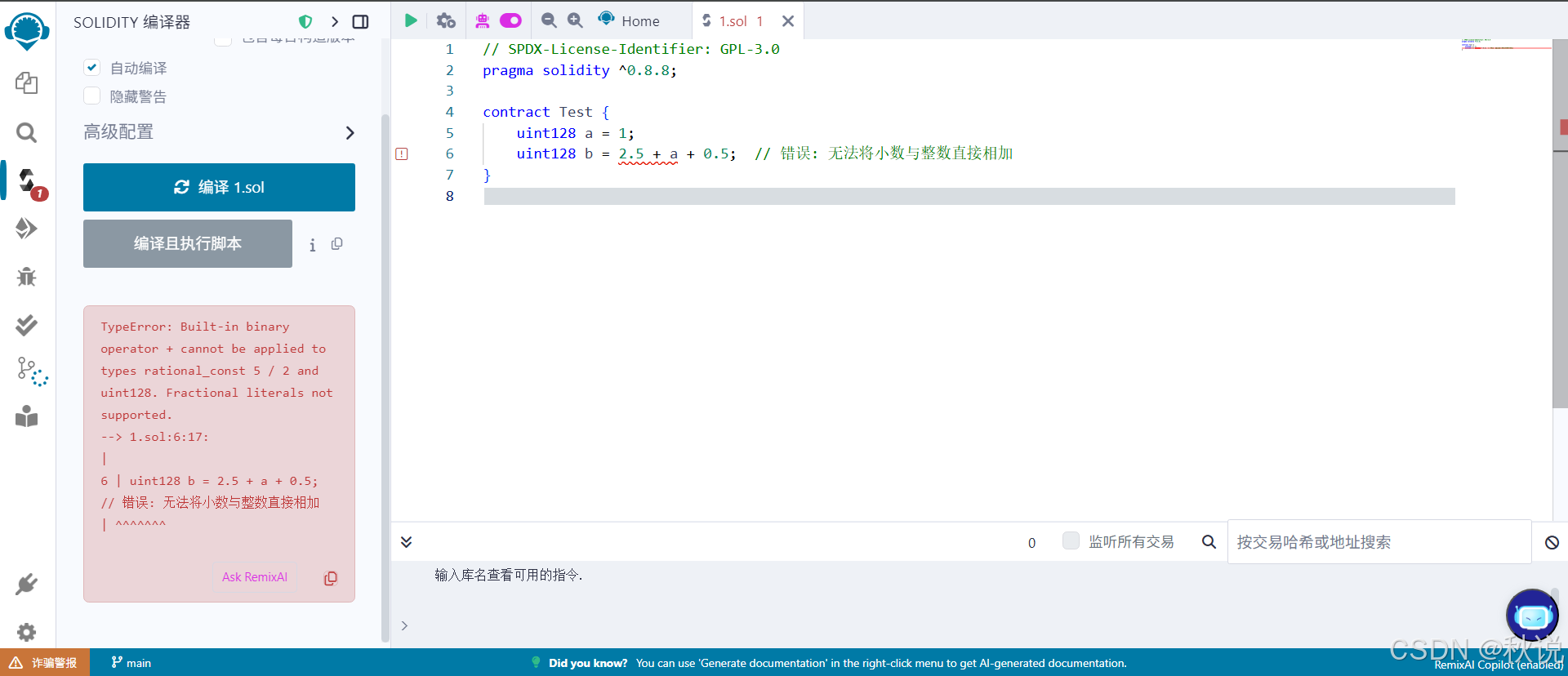Toggle the magenta AI copilot switch
1568x676 pixels.
pos(510,20)
